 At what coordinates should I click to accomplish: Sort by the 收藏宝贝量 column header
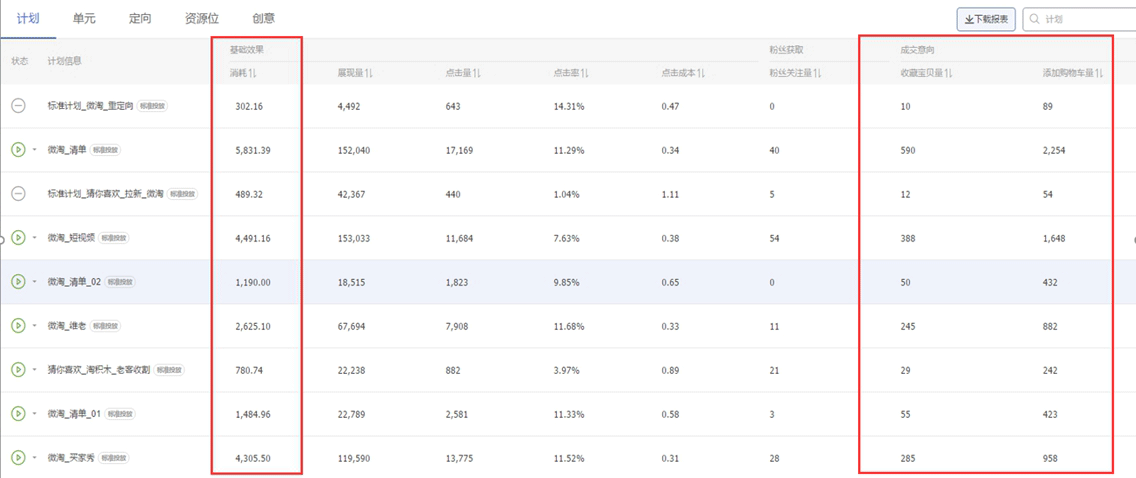click(925, 73)
